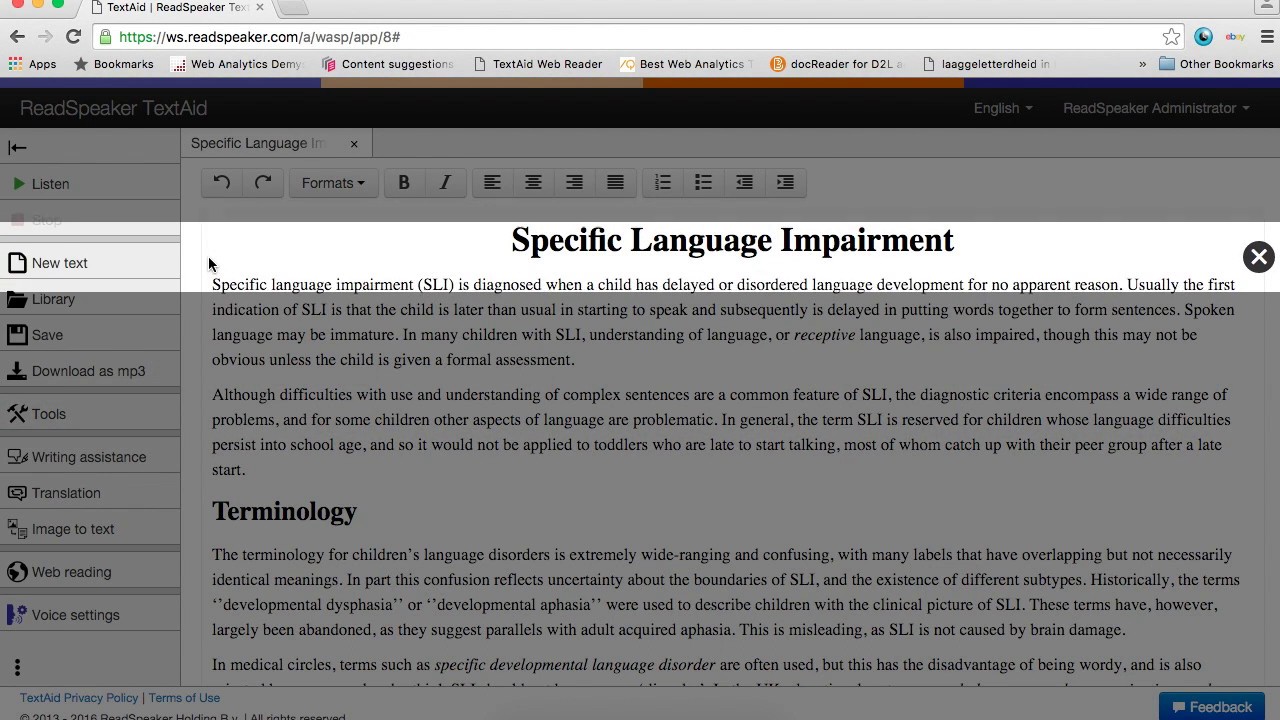Toggle italic formatting
The width and height of the screenshot is (1280, 720).
point(445,183)
